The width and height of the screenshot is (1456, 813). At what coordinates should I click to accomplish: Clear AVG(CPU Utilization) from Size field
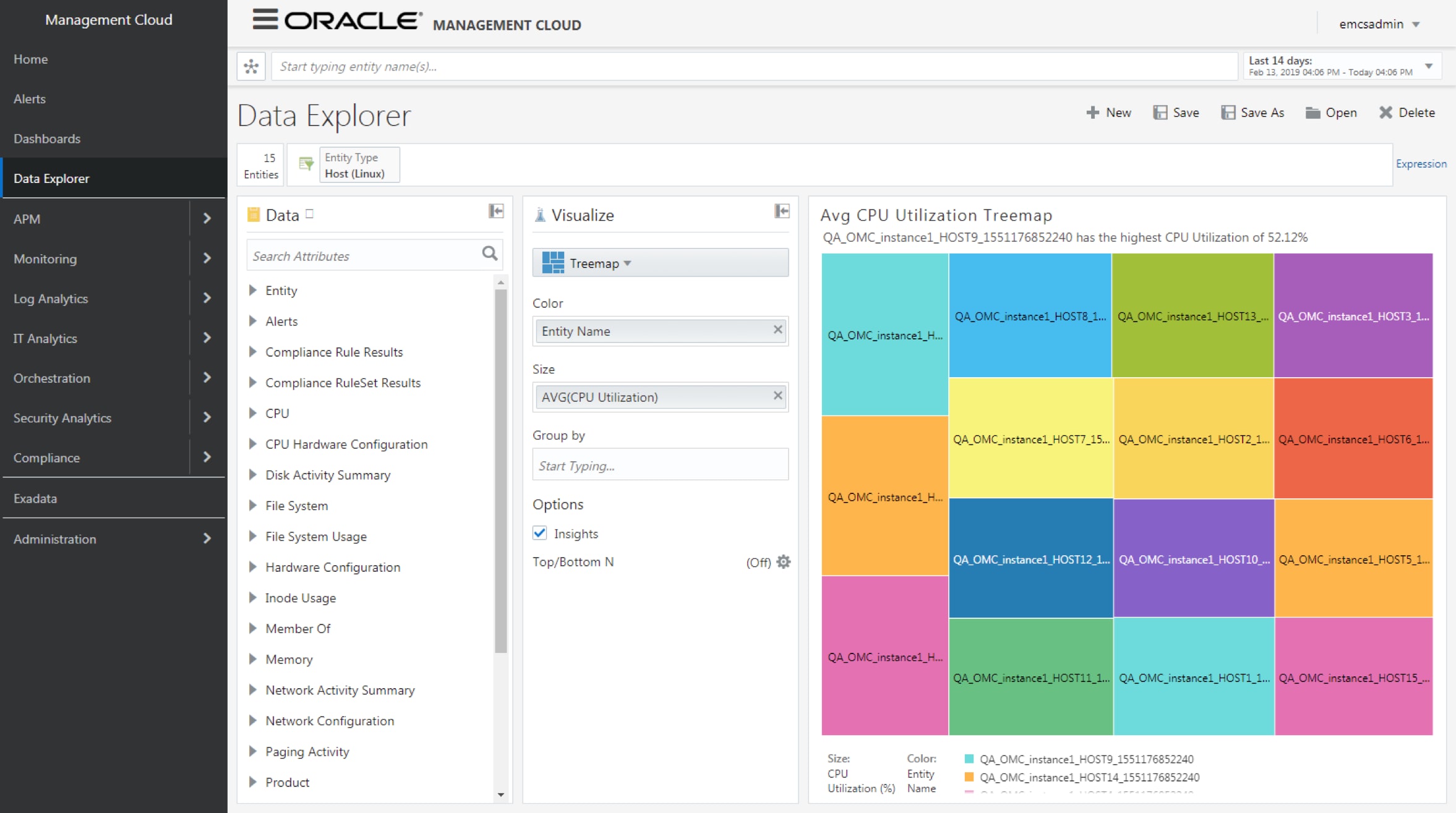coord(777,396)
